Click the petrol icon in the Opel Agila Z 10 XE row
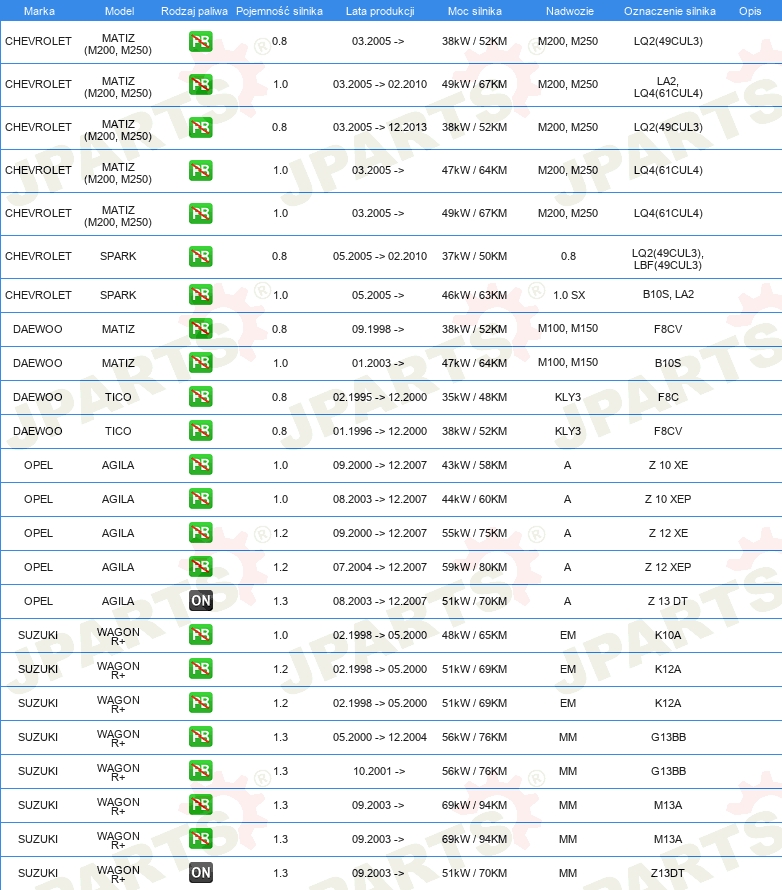Screen dimensions: 782x890 [201, 465]
